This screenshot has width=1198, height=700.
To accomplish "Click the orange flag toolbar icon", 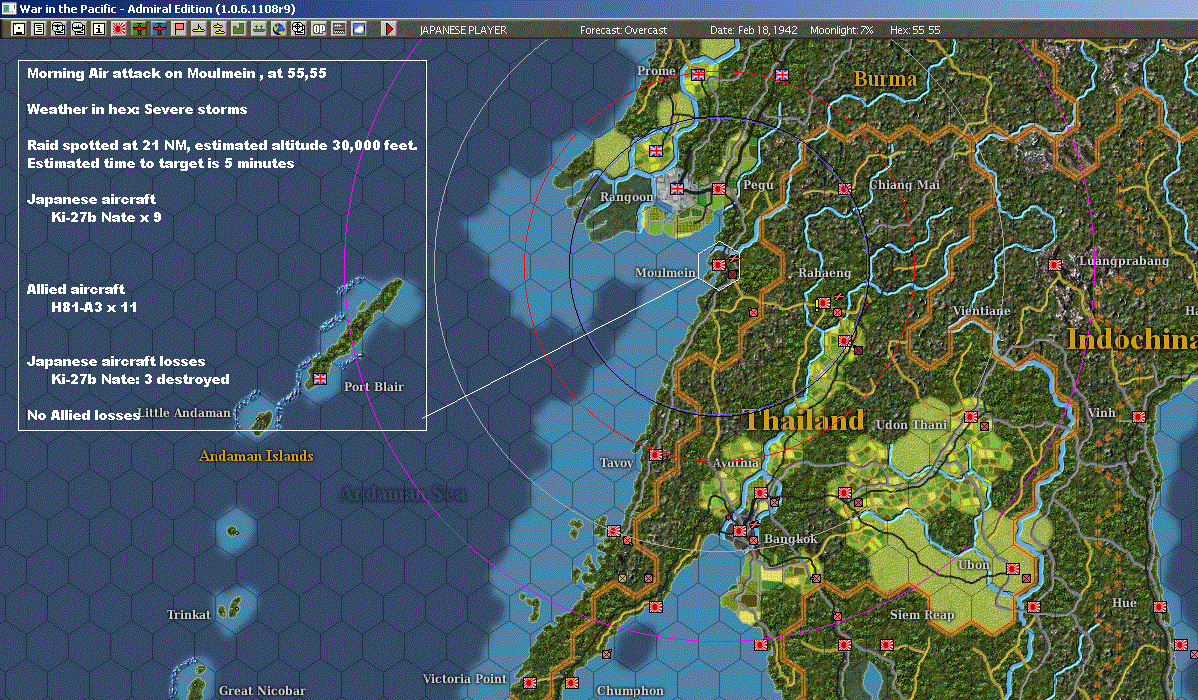I will pos(179,29).
